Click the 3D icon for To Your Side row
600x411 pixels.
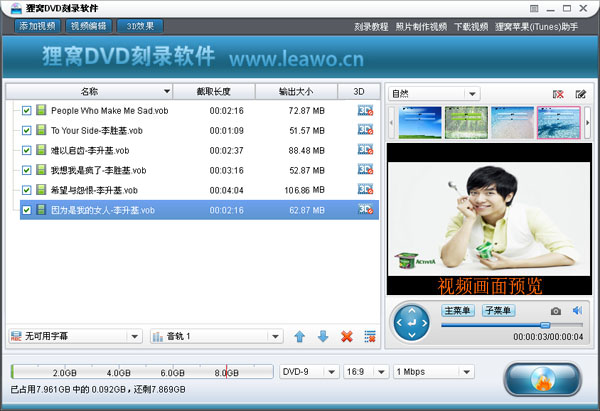[x=365, y=130]
